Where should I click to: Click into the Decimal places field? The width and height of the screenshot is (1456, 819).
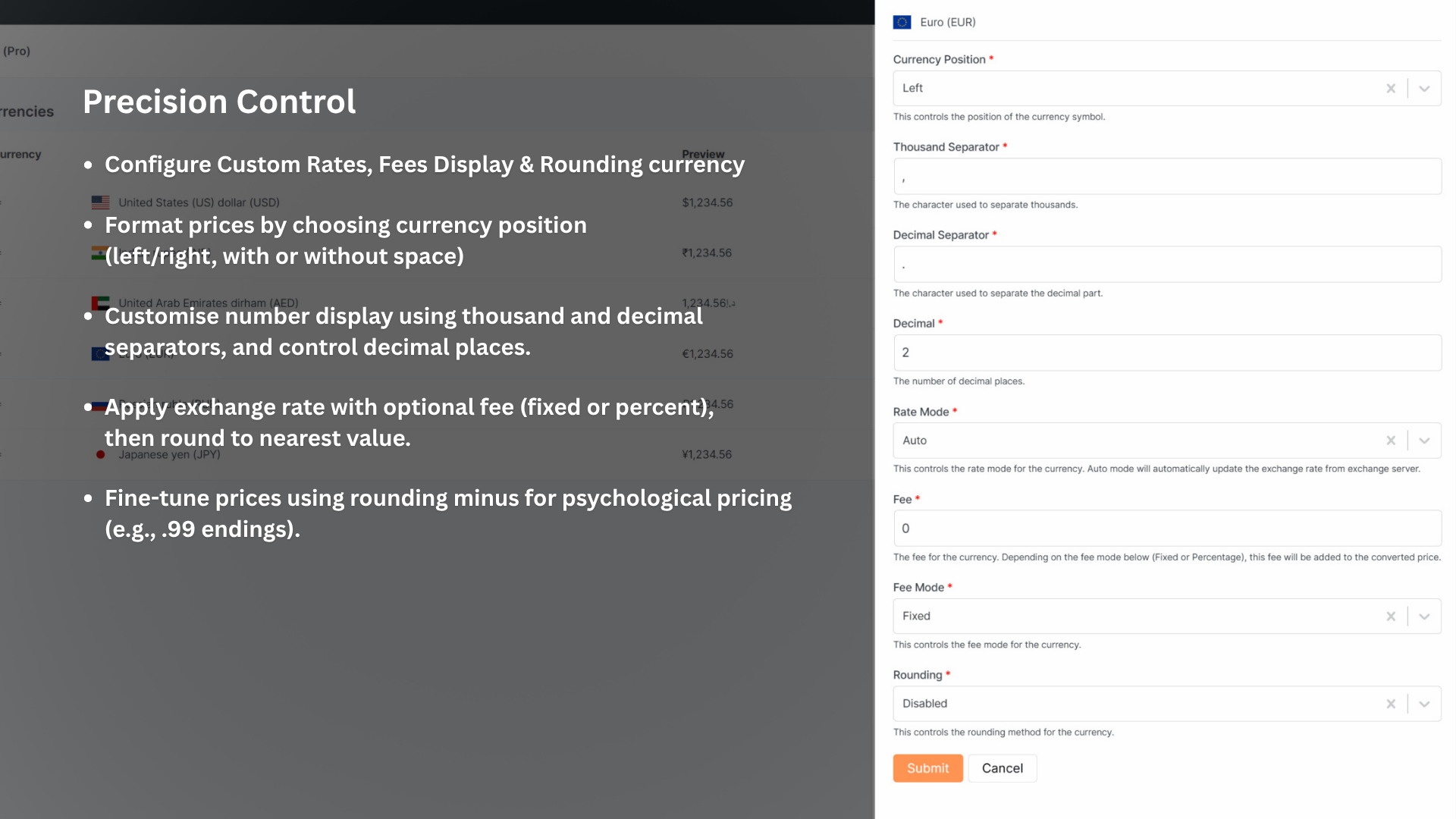pos(1167,353)
